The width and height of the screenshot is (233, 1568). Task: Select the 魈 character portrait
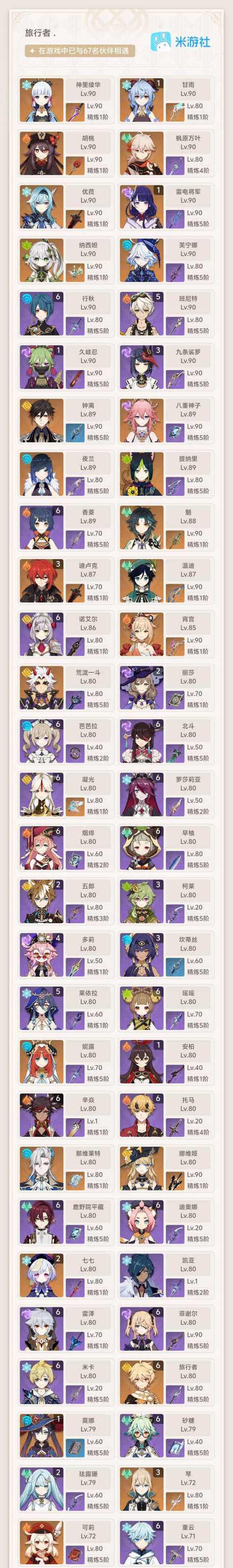click(141, 528)
